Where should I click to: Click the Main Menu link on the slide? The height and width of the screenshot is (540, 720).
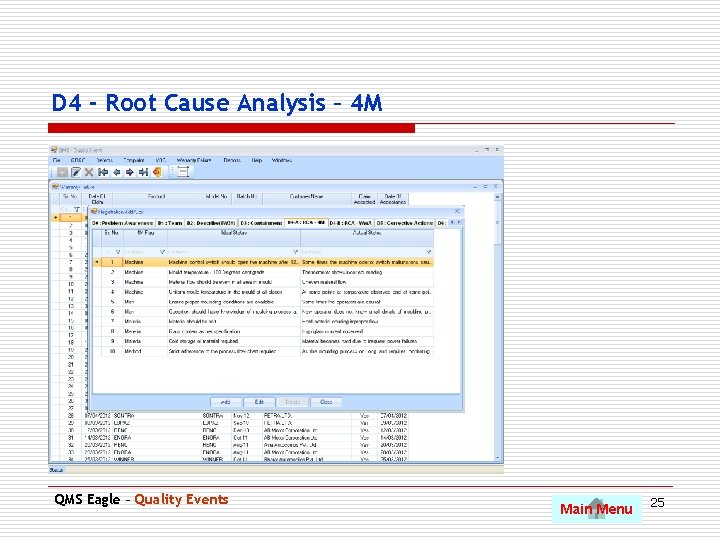[x=596, y=509]
